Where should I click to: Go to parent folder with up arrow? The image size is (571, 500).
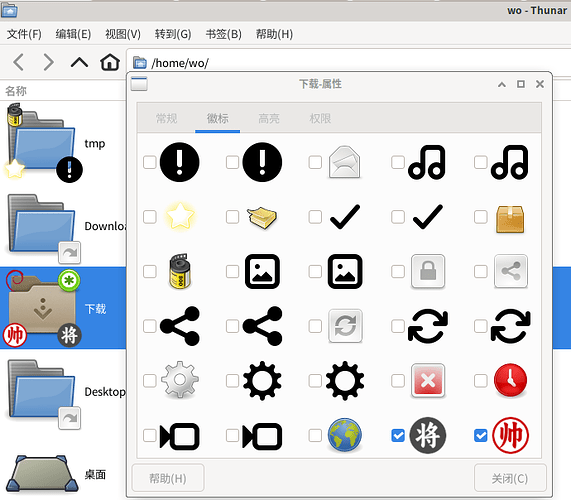pos(79,63)
